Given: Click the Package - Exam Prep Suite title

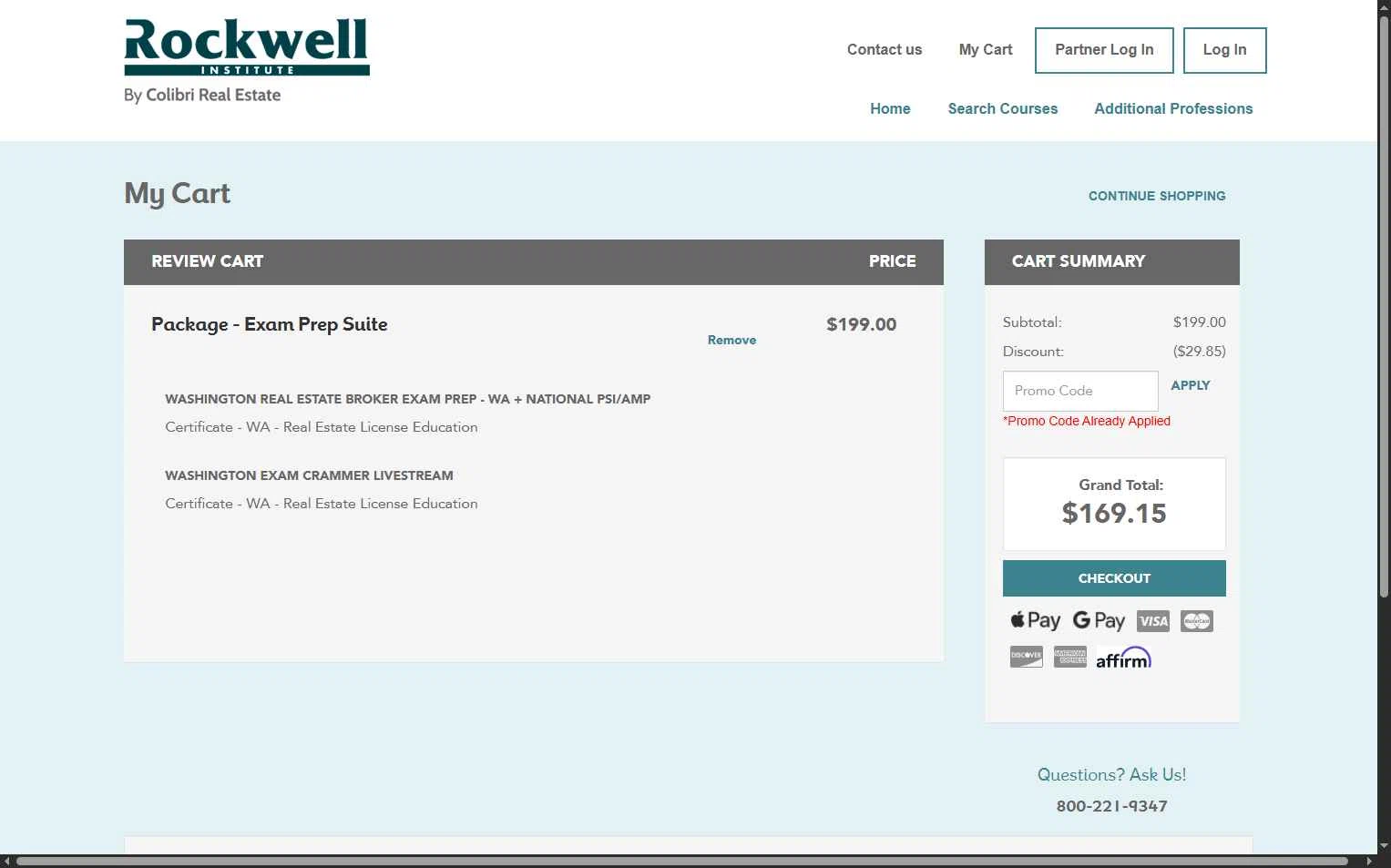Looking at the screenshot, I should click(x=270, y=324).
